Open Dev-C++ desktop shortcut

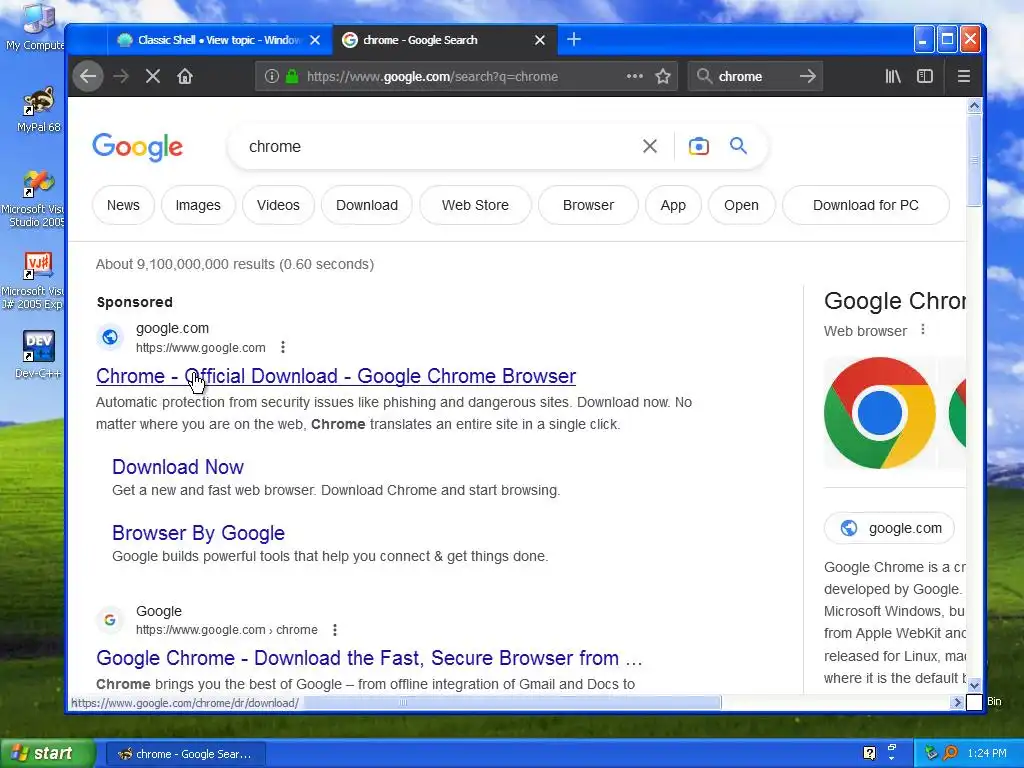click(x=38, y=355)
